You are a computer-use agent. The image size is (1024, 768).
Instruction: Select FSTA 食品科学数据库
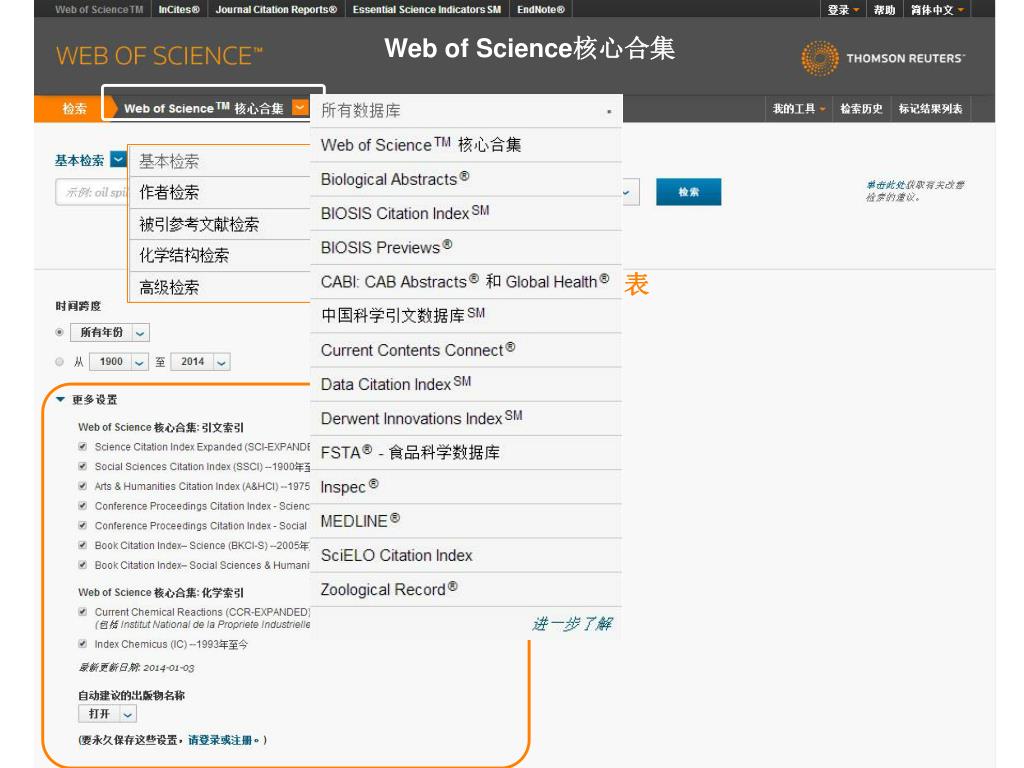pyautogui.click(x=466, y=453)
